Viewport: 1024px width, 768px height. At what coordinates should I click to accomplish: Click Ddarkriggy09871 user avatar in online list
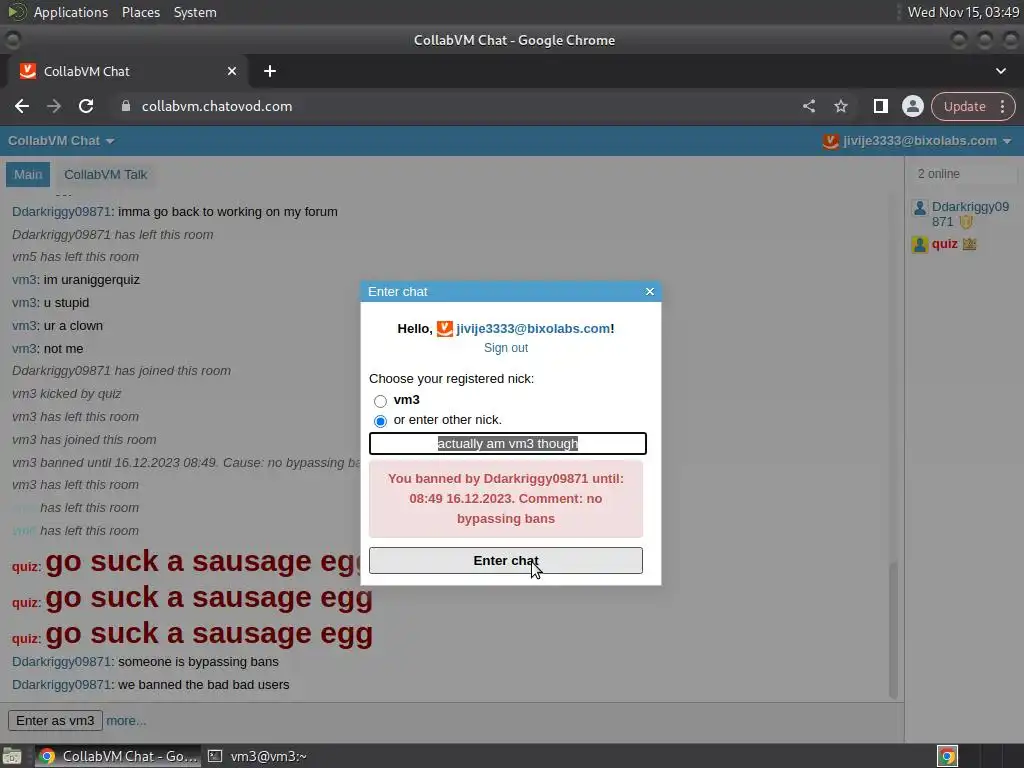(920, 208)
